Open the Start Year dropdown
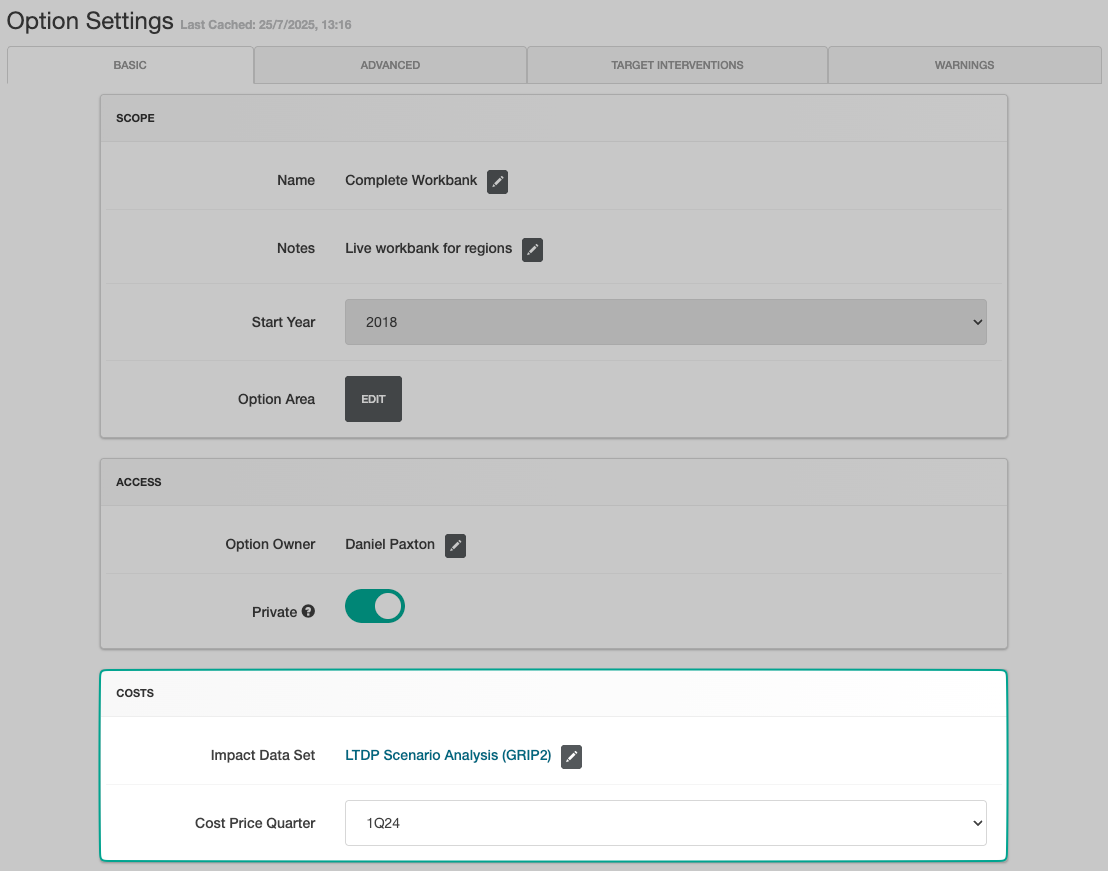 [x=665, y=321]
